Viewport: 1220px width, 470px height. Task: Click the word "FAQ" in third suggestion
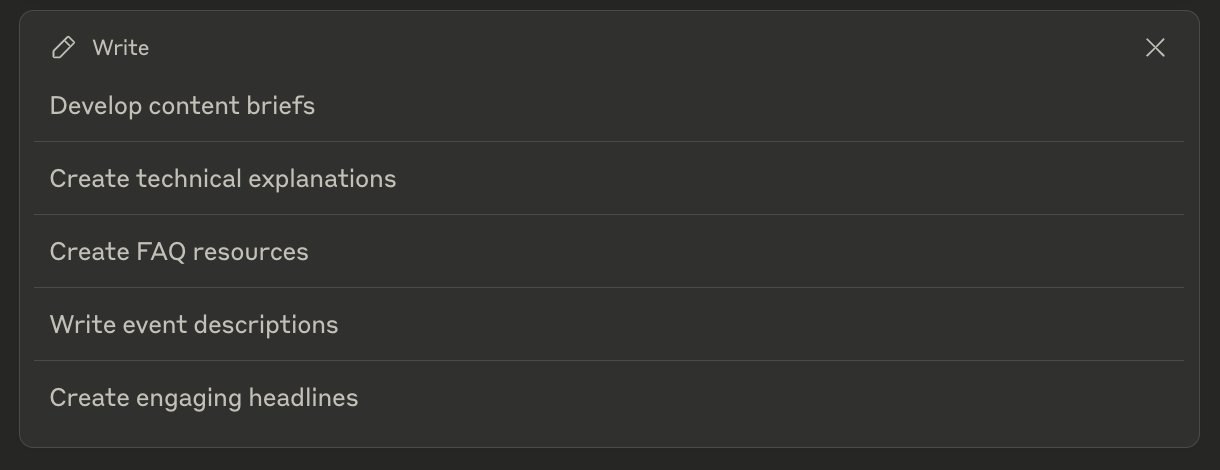tap(161, 252)
